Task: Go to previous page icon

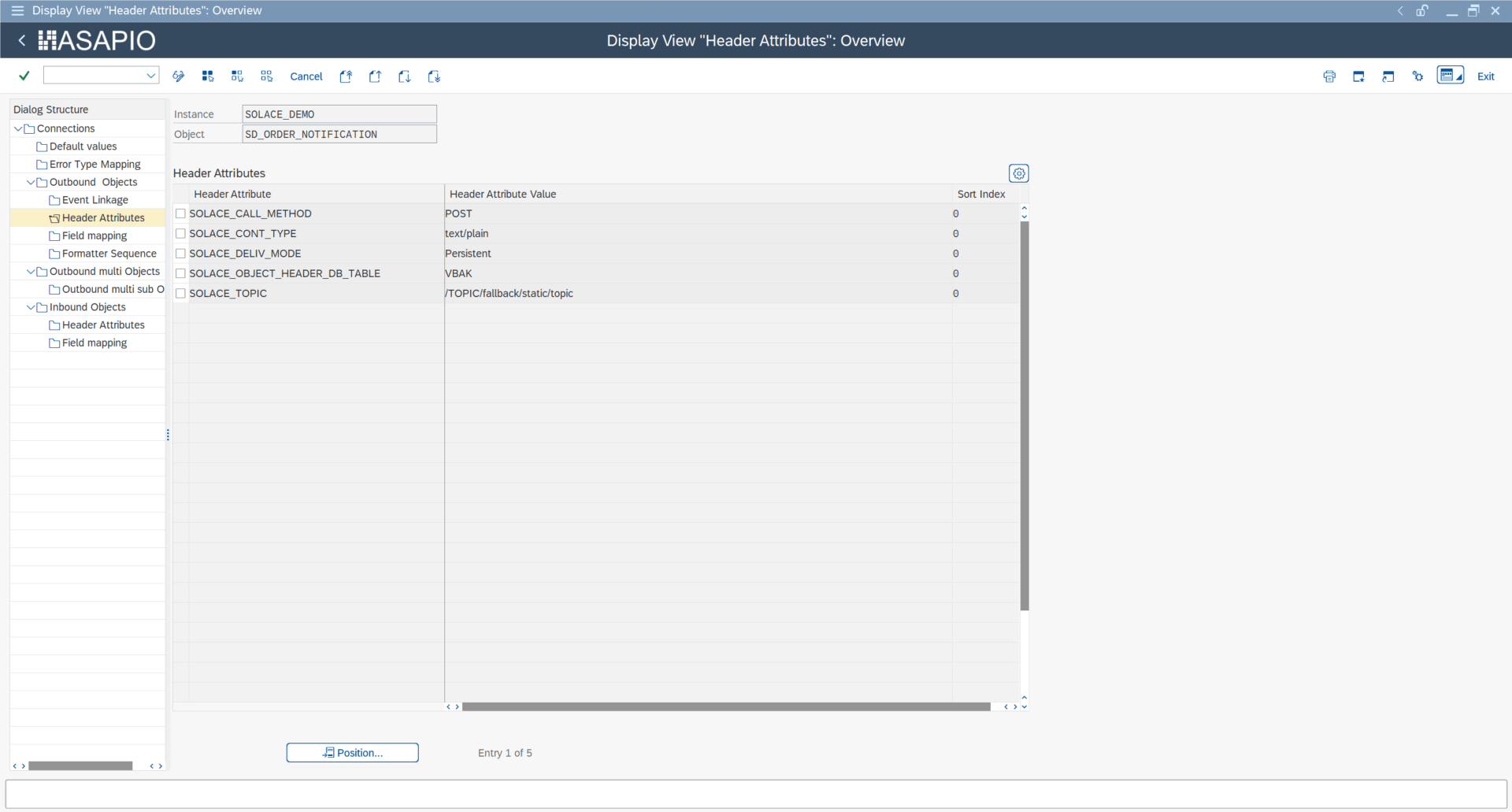Action: click(x=375, y=76)
